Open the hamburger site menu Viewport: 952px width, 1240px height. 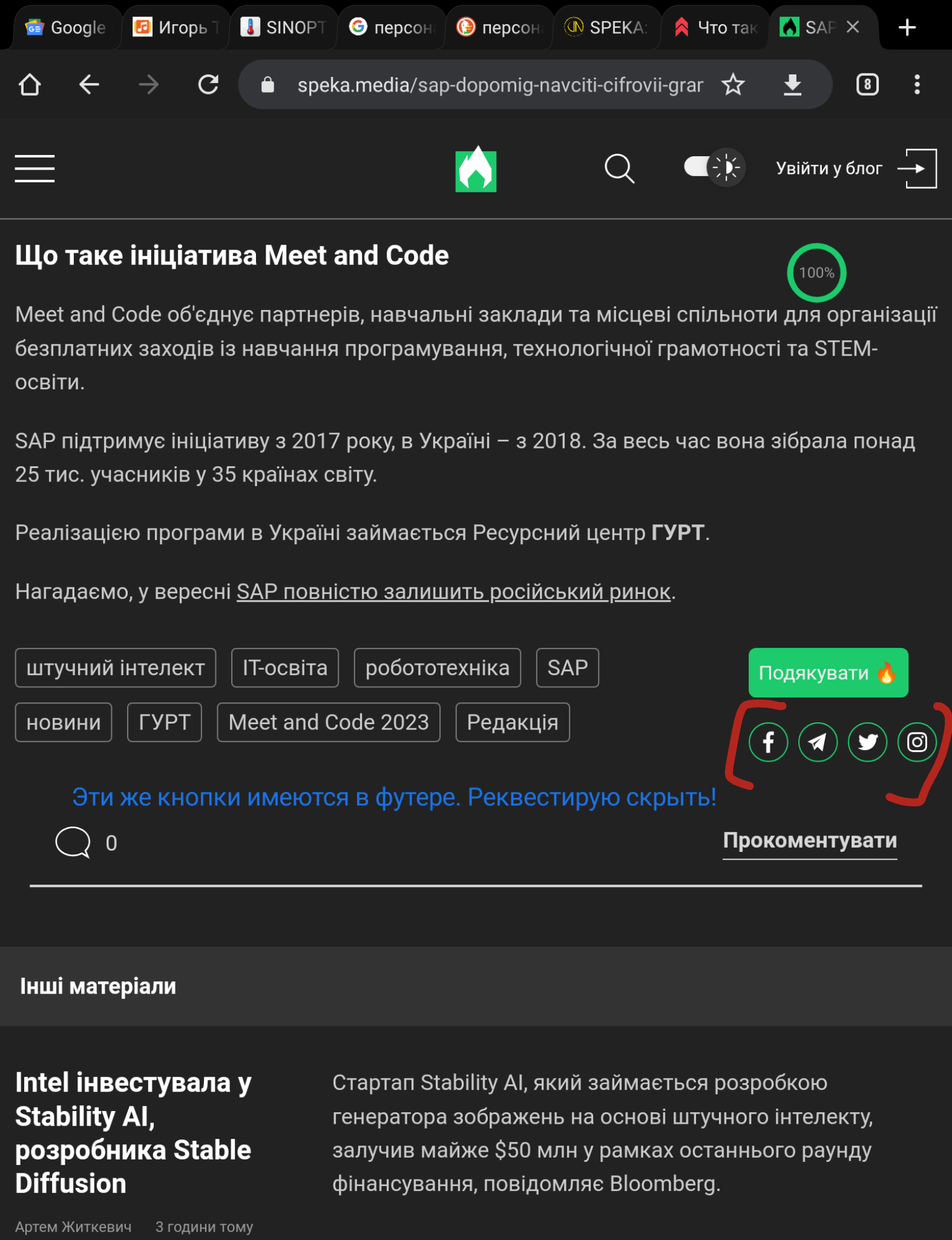tap(34, 168)
